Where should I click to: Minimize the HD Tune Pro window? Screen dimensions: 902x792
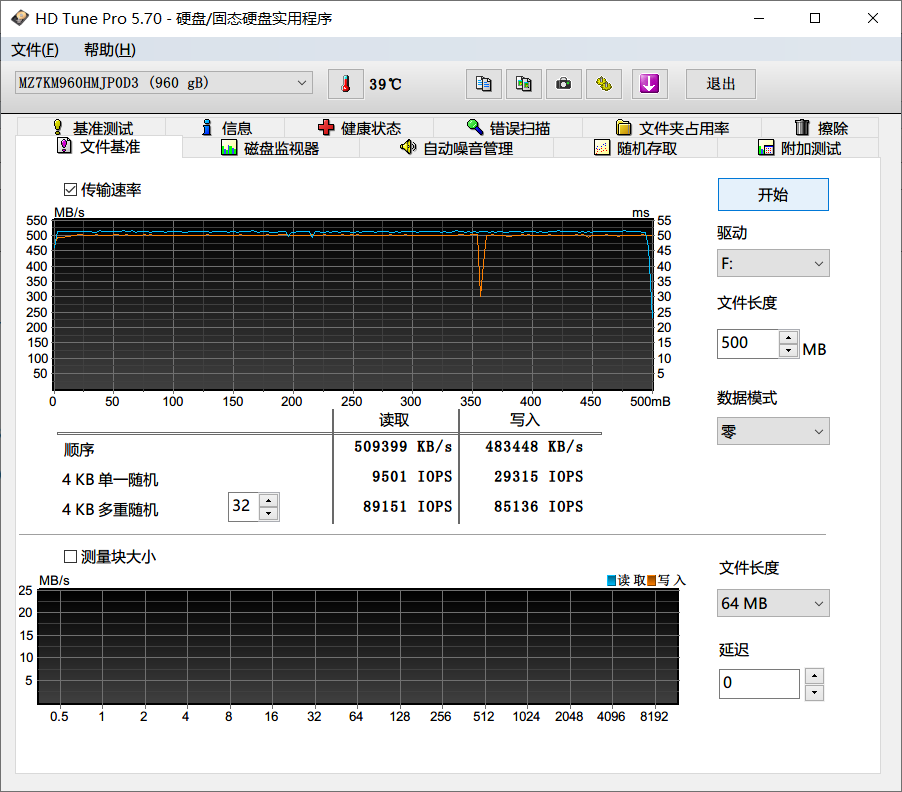pos(759,18)
